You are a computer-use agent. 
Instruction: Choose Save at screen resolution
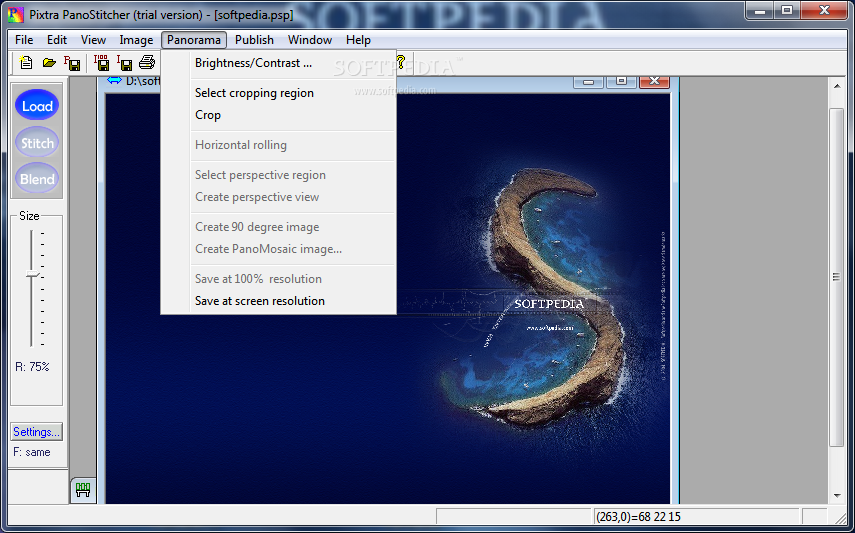click(279, 301)
